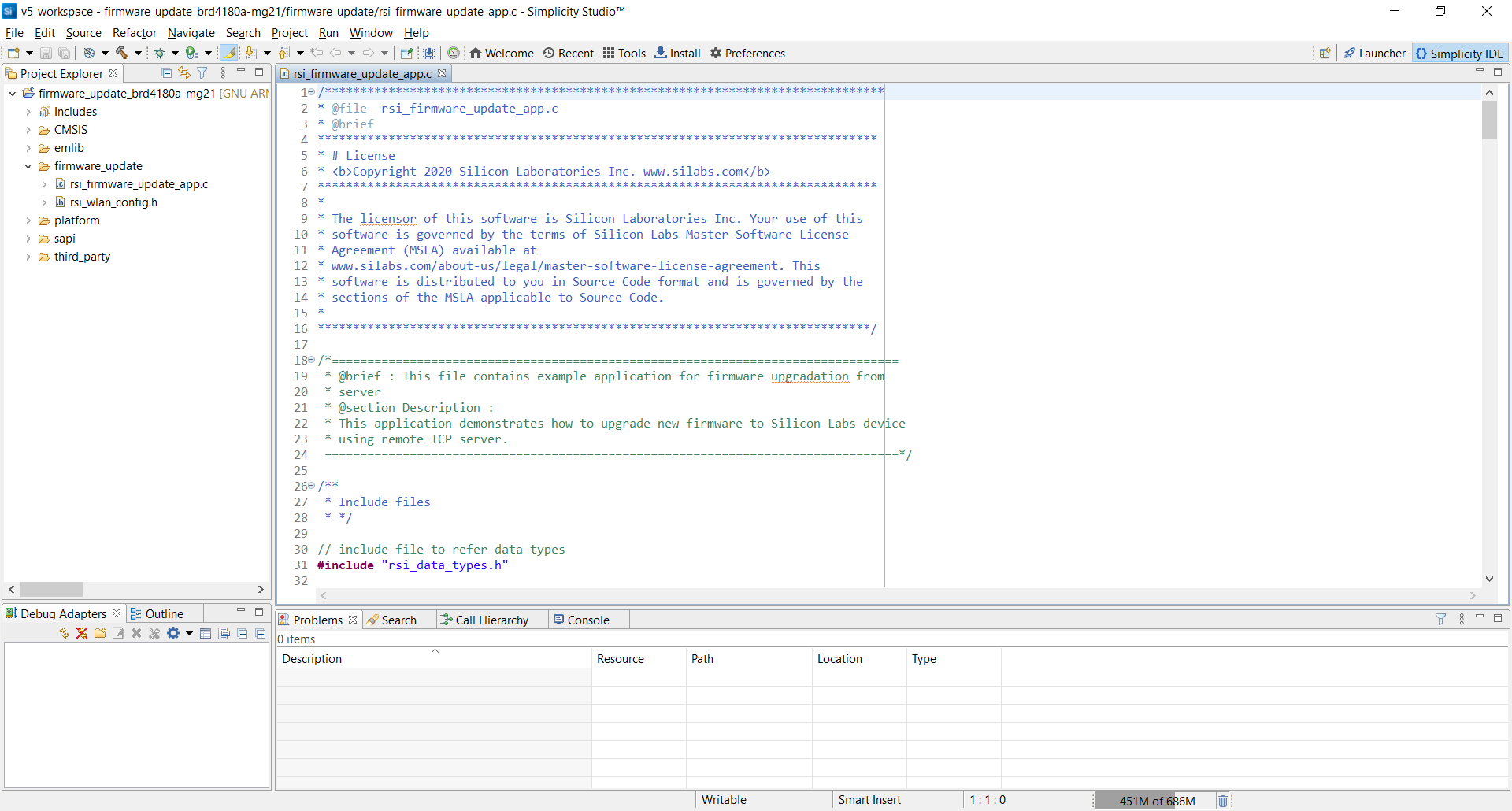
Task: Collapse the firmware_update folder
Action: coord(28,166)
